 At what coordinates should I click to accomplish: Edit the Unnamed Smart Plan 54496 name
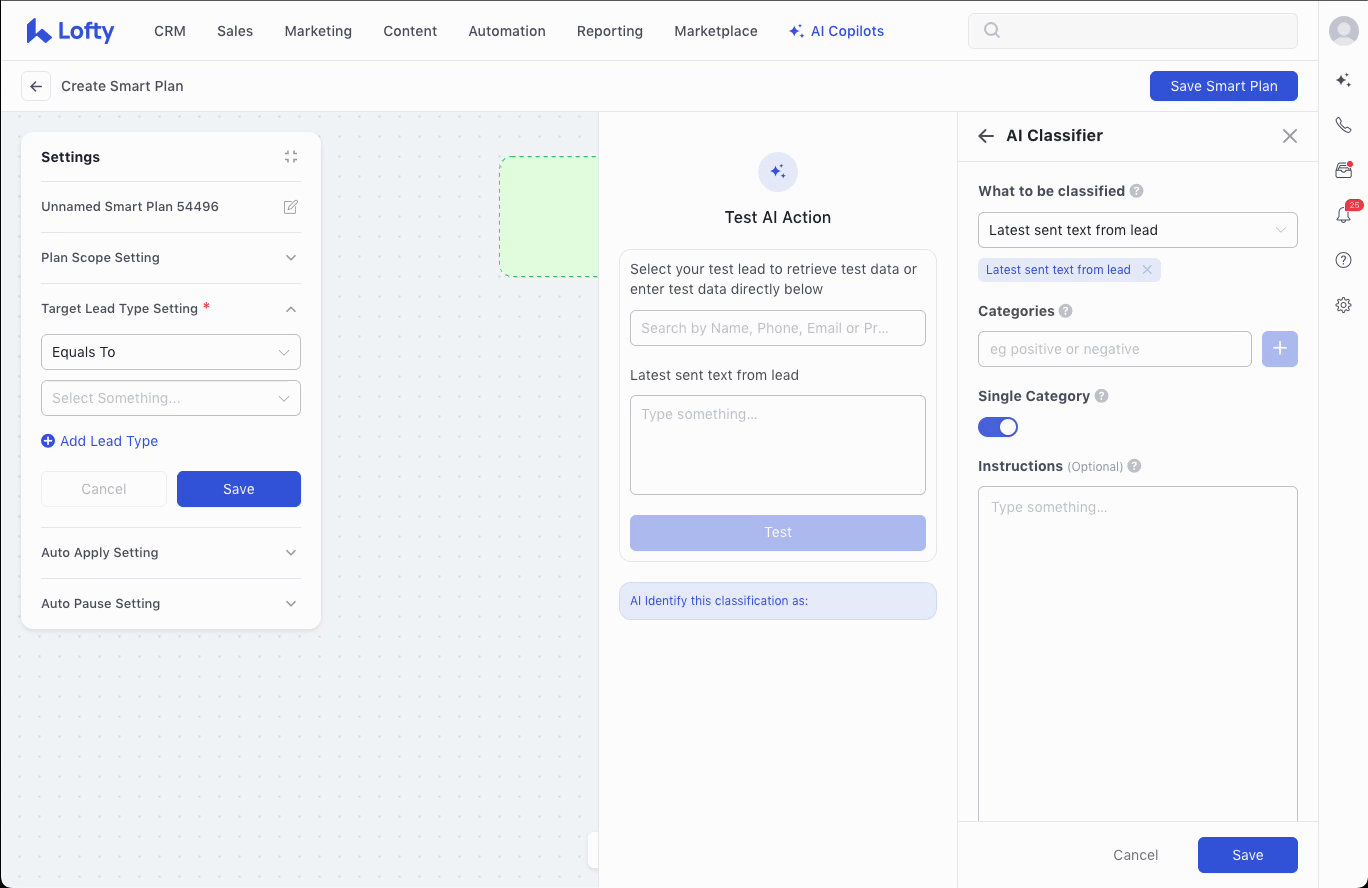tap(291, 207)
